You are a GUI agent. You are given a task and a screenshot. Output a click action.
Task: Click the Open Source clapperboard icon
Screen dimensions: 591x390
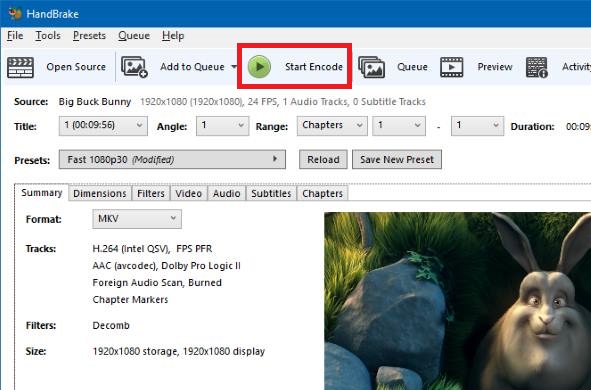point(20,67)
